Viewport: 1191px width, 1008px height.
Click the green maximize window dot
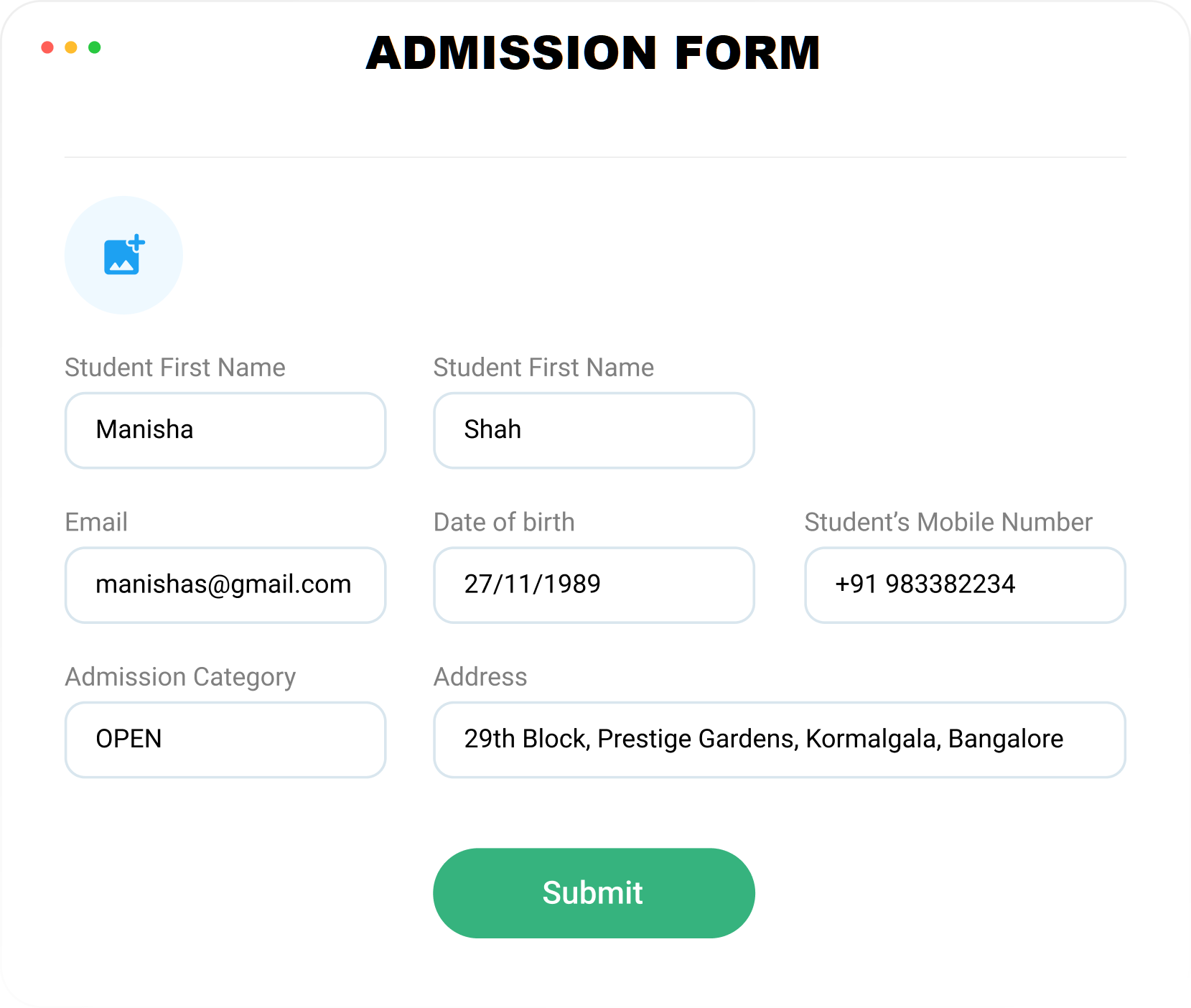pos(94,47)
